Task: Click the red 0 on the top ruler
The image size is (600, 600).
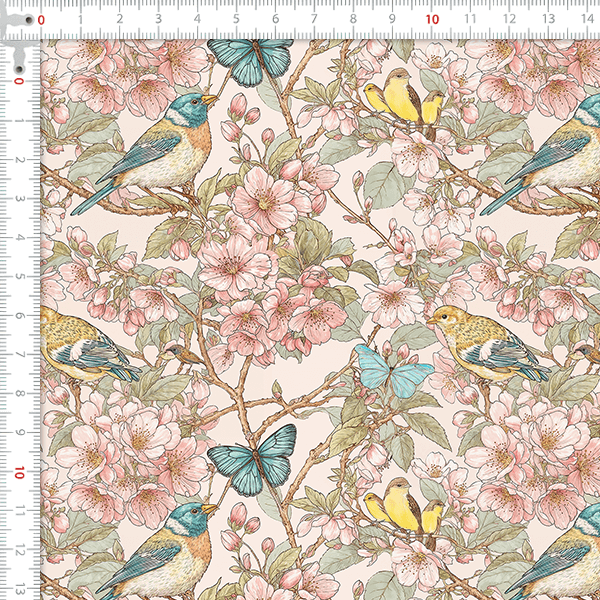Action: pyautogui.click(x=41, y=18)
